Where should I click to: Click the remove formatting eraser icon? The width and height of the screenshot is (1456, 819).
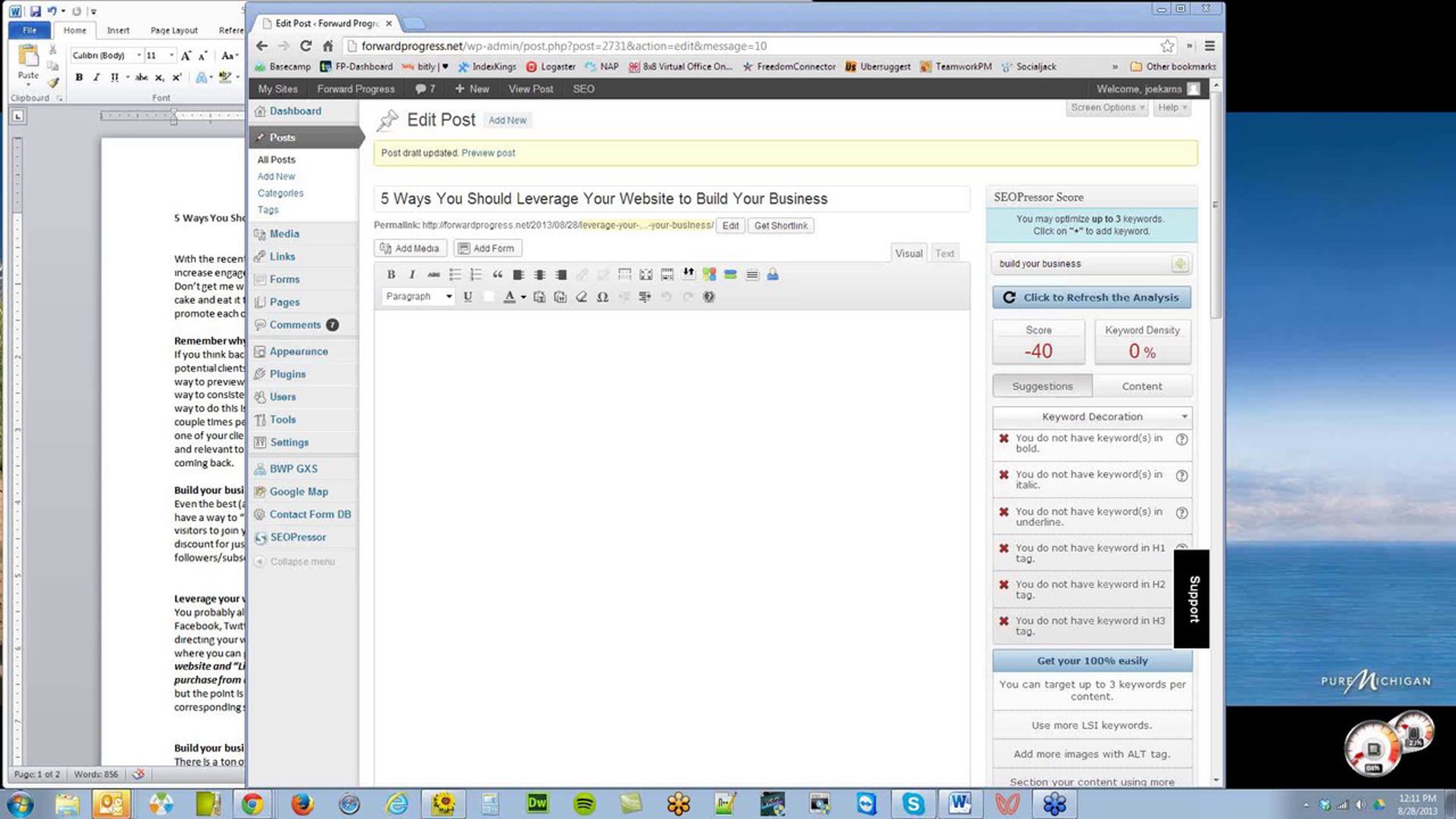[x=581, y=297]
